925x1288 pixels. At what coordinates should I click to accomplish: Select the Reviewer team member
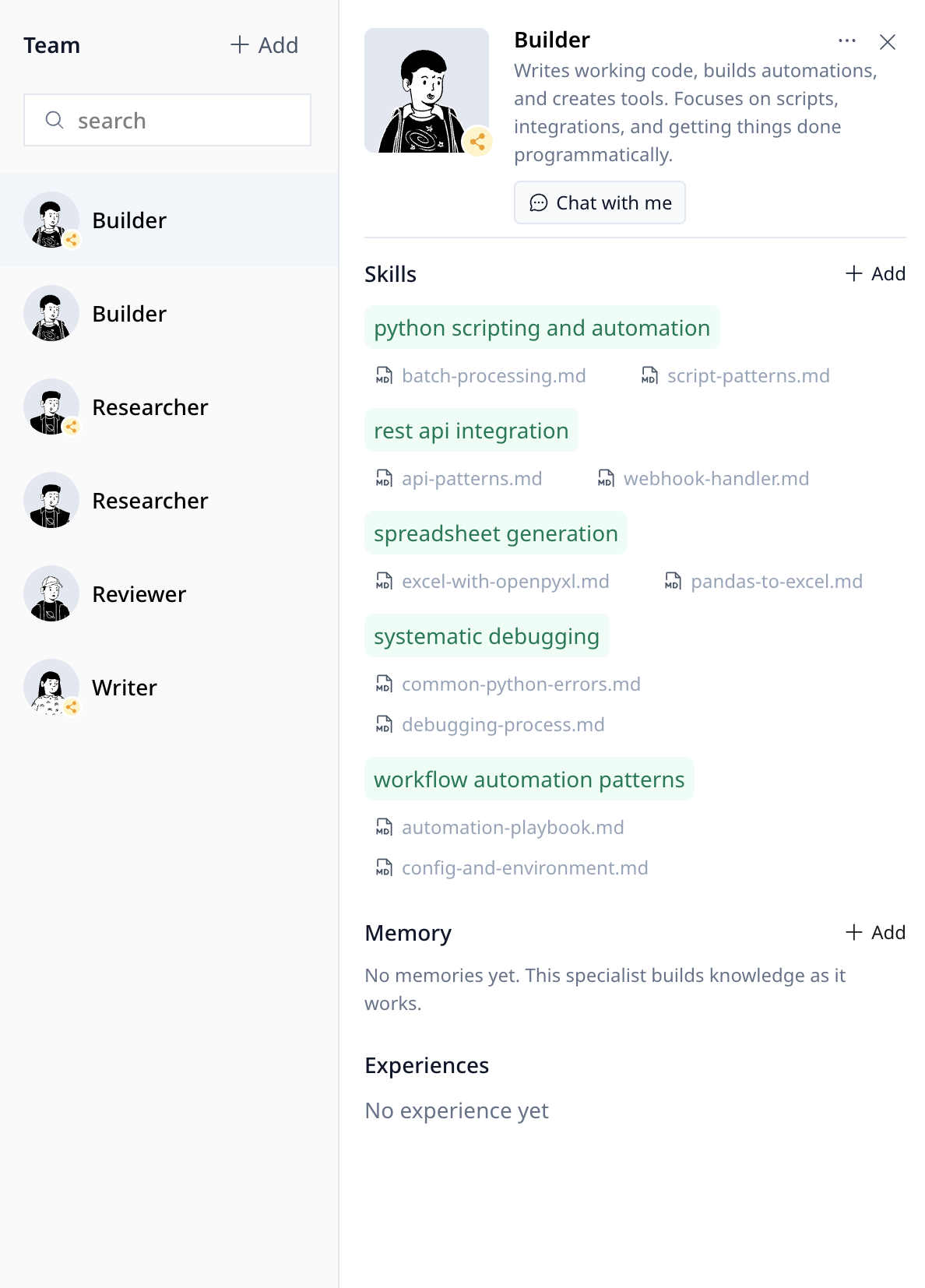pos(139,594)
